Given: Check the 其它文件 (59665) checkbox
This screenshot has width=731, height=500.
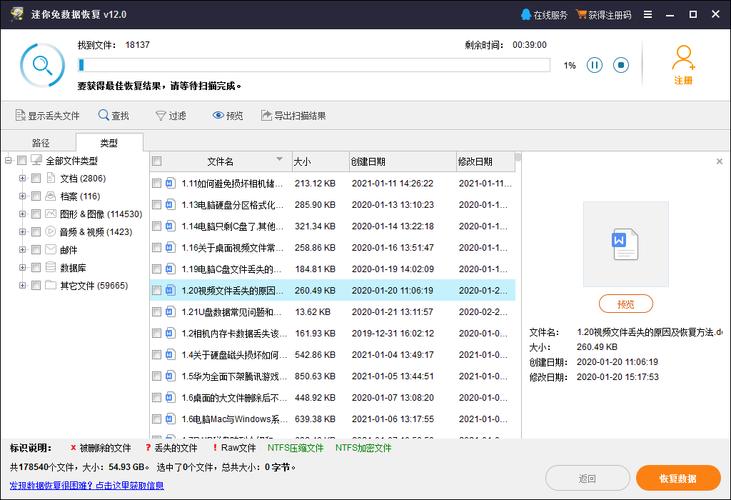Looking at the screenshot, I should click(36, 285).
